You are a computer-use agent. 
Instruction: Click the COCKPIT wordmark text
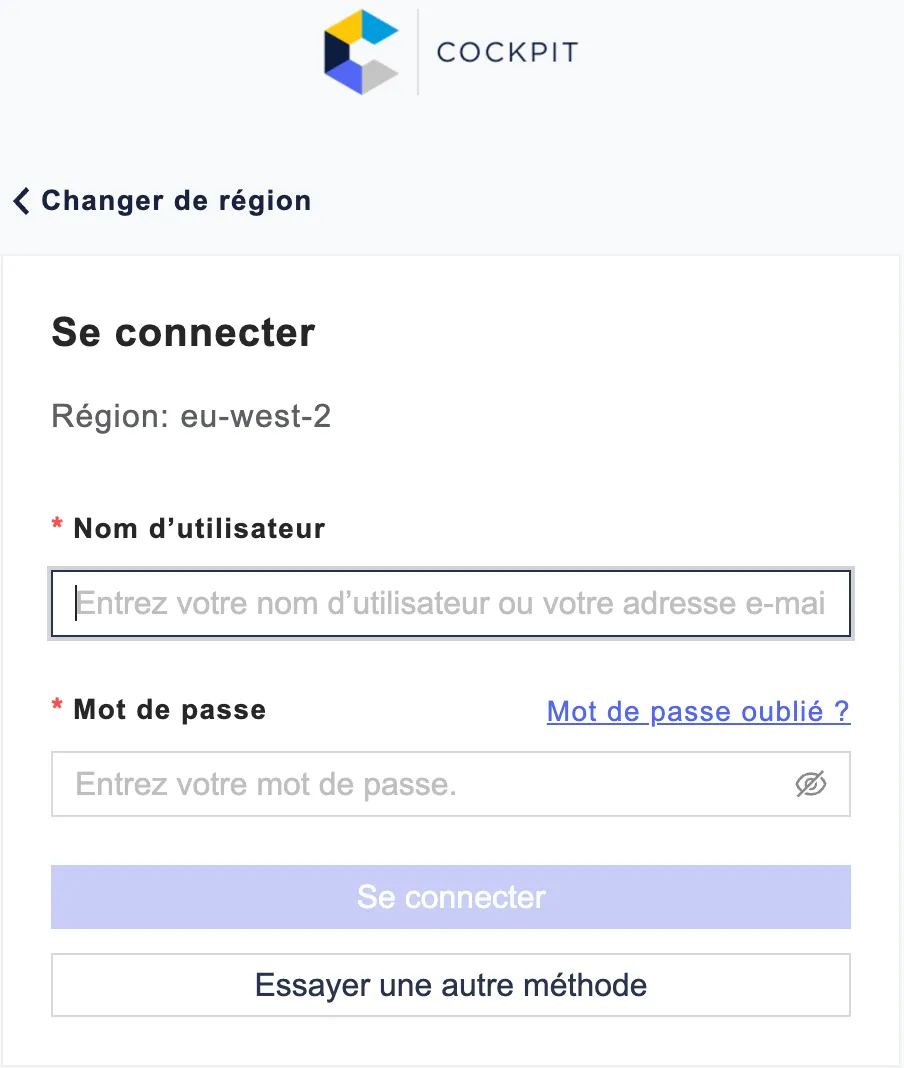point(507,52)
